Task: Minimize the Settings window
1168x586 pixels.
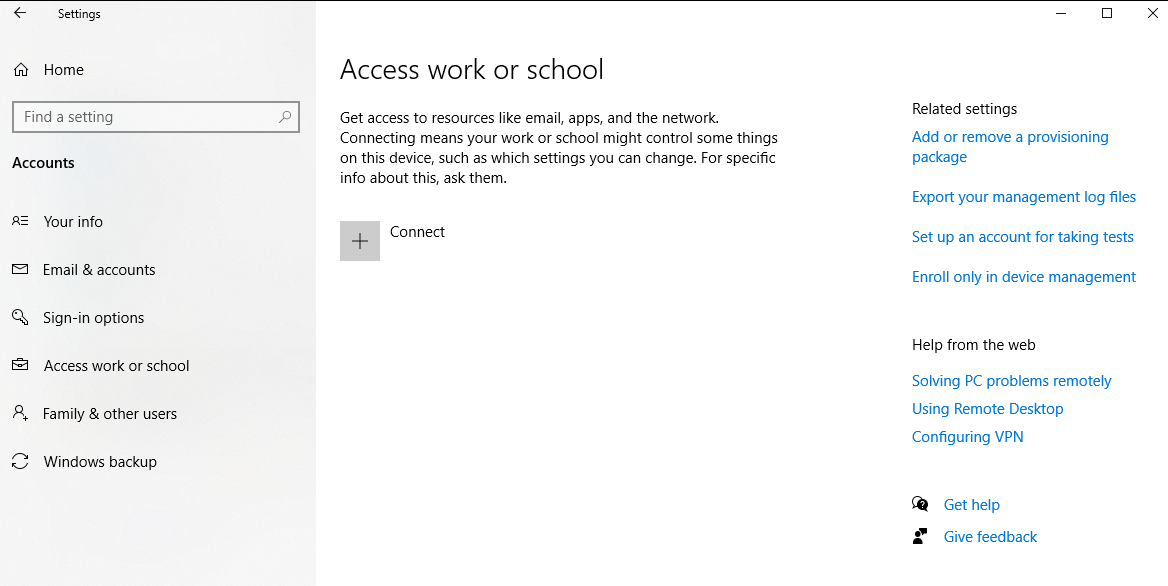Action: (x=1061, y=13)
